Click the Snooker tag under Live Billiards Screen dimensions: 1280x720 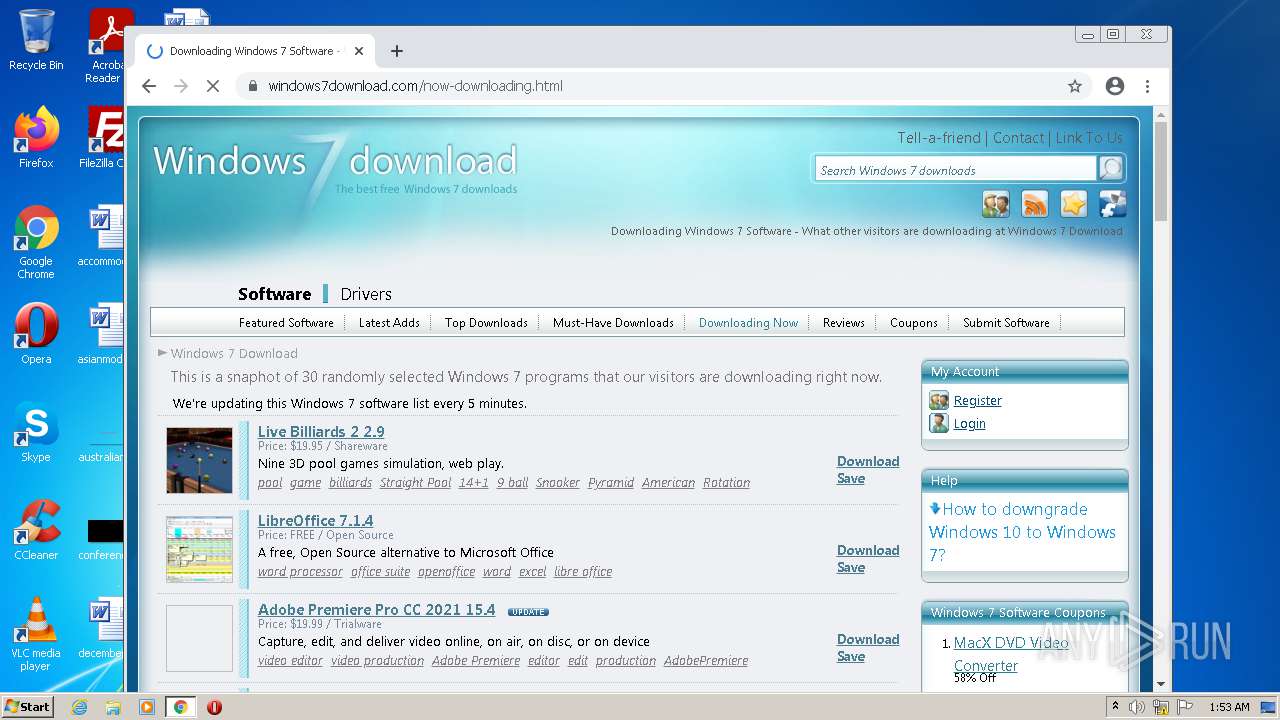click(557, 483)
